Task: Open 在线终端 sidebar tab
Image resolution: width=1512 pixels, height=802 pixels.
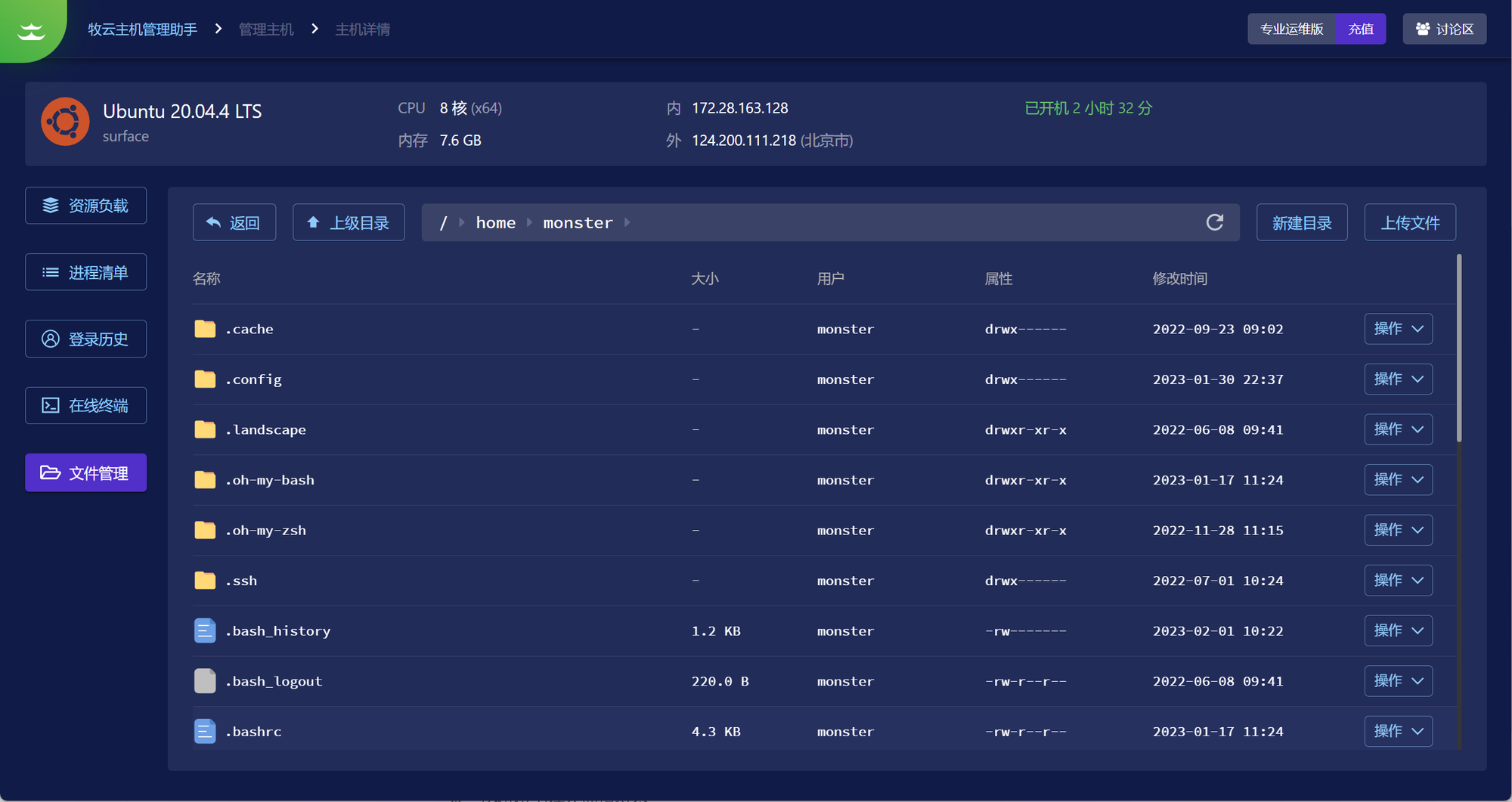Action: [85, 406]
